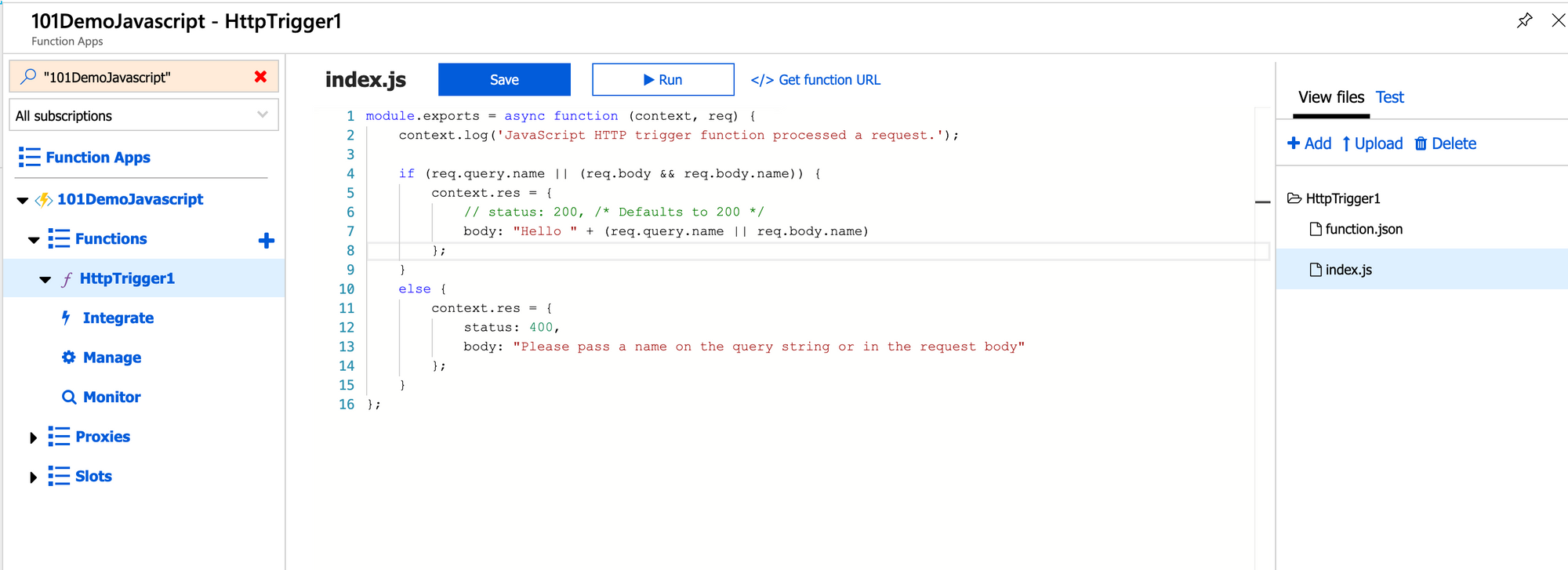This screenshot has height=570, width=1568.
Task: Click the search magnifier icon
Action: pos(28,77)
